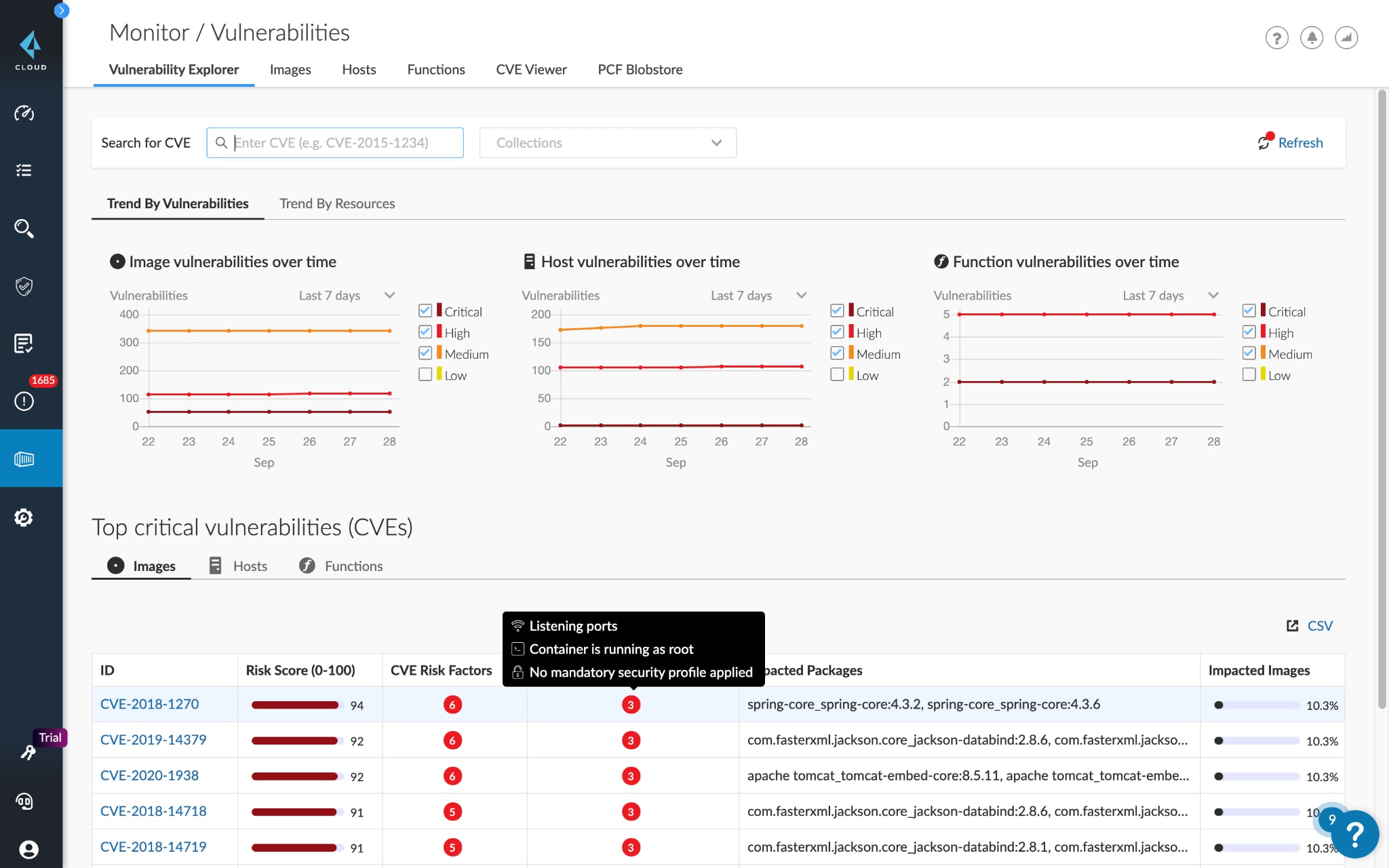The width and height of the screenshot is (1389, 868).
Task: Click the page vertical scrollbar
Action: click(1382, 400)
